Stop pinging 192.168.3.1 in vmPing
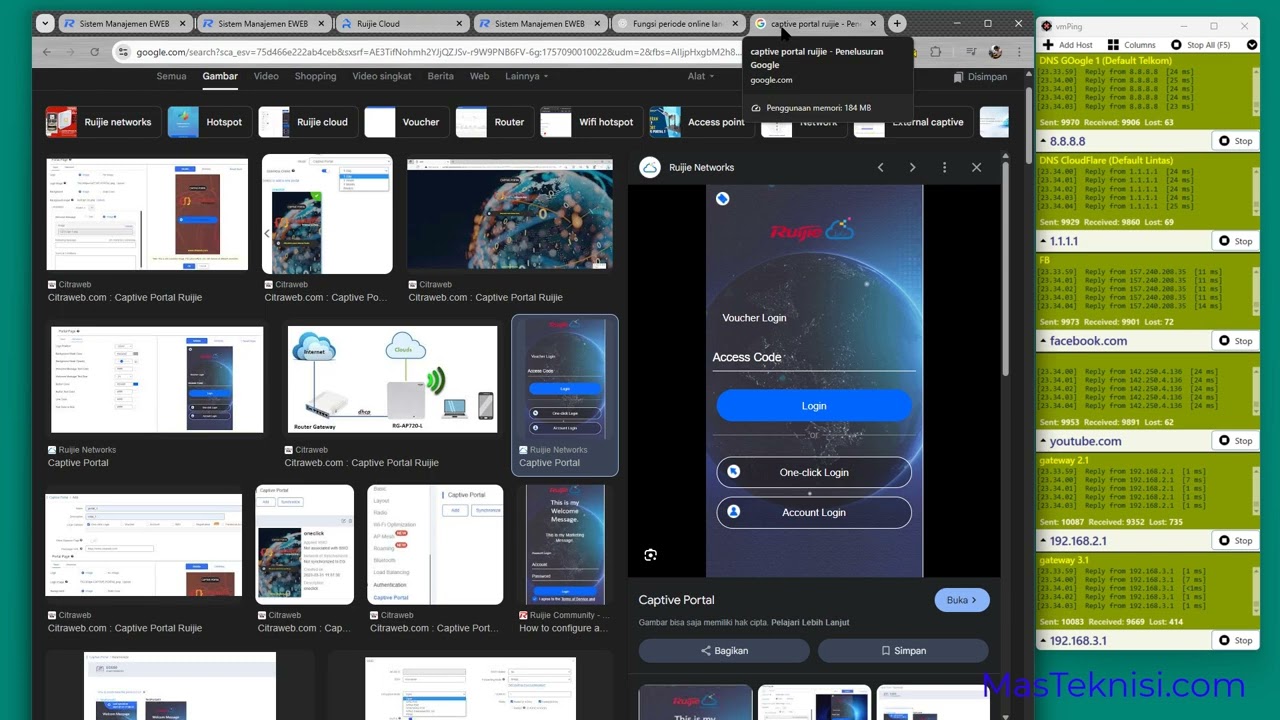 (x=1235, y=641)
